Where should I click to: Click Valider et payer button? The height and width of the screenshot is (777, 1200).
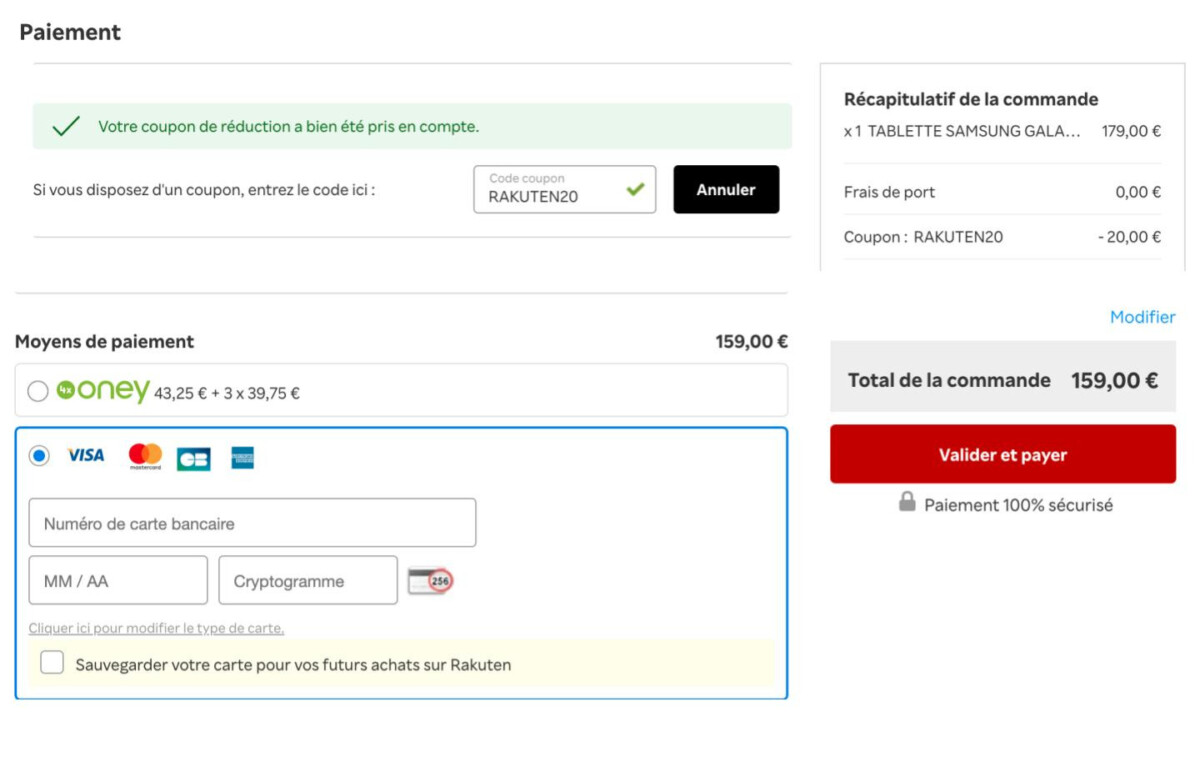click(1003, 454)
